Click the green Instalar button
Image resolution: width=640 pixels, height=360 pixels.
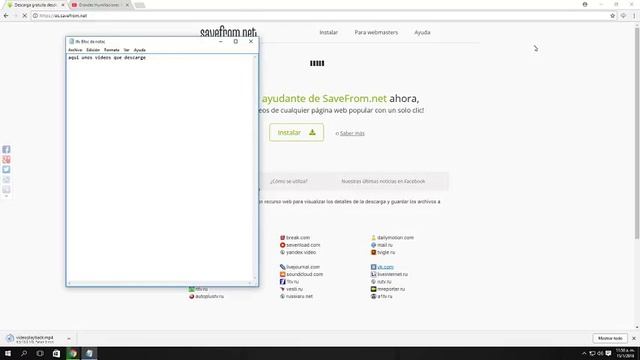(296, 133)
